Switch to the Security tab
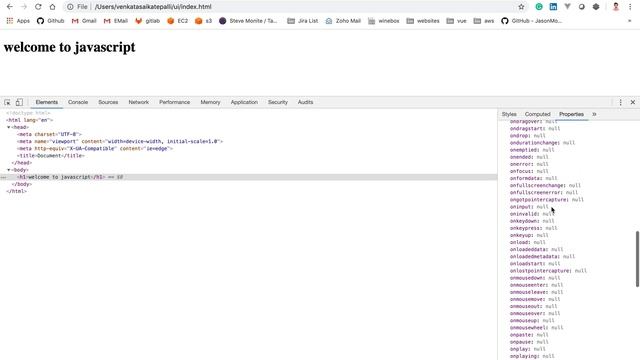The height and width of the screenshot is (360, 640). point(278,102)
